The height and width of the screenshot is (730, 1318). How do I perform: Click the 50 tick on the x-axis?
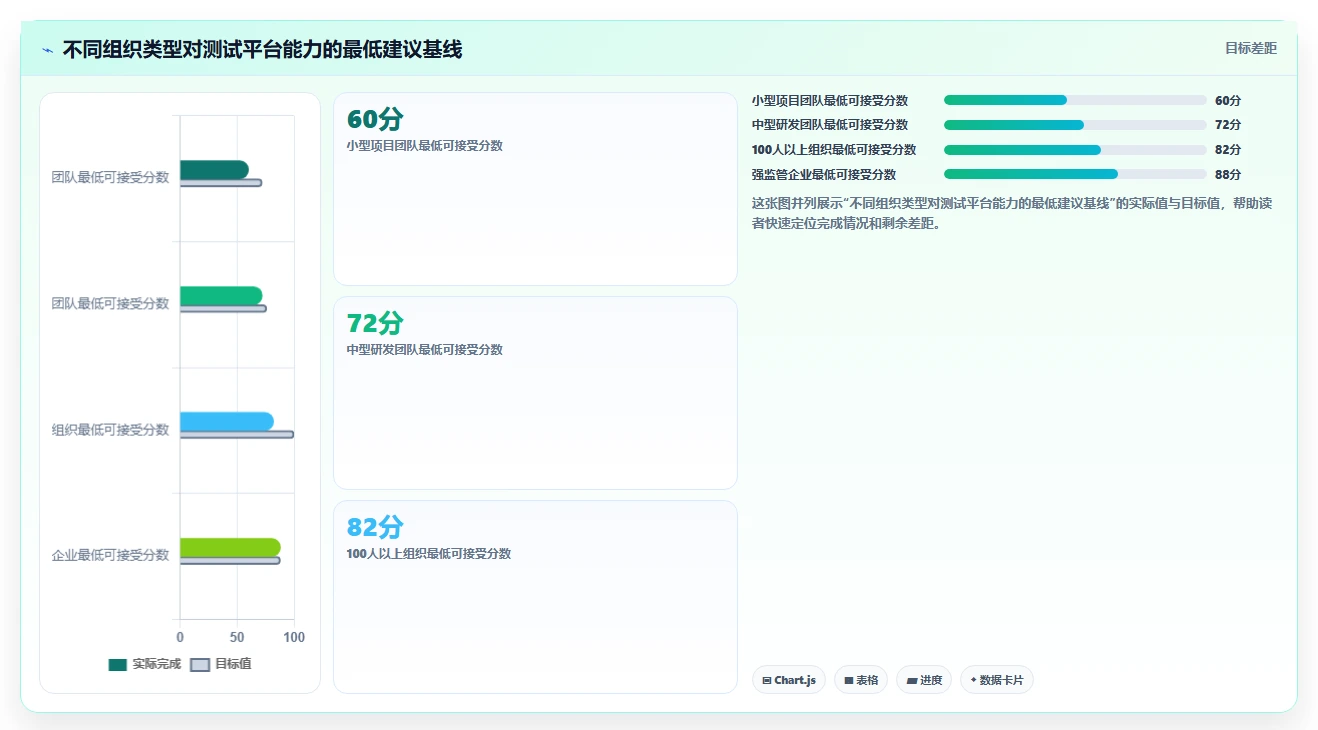point(237,637)
